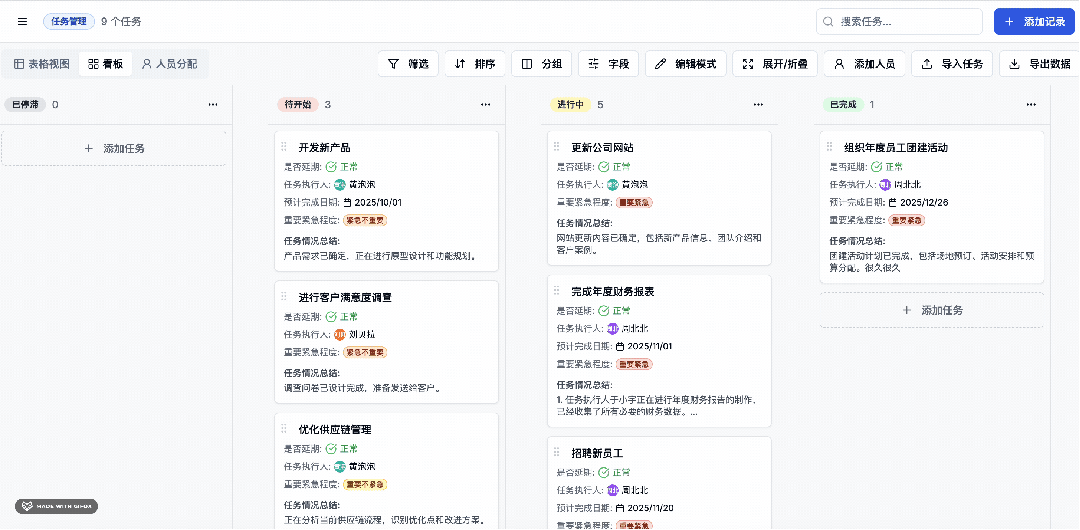Open more options for 已停滞 column
1080x530 pixels.
[213, 105]
